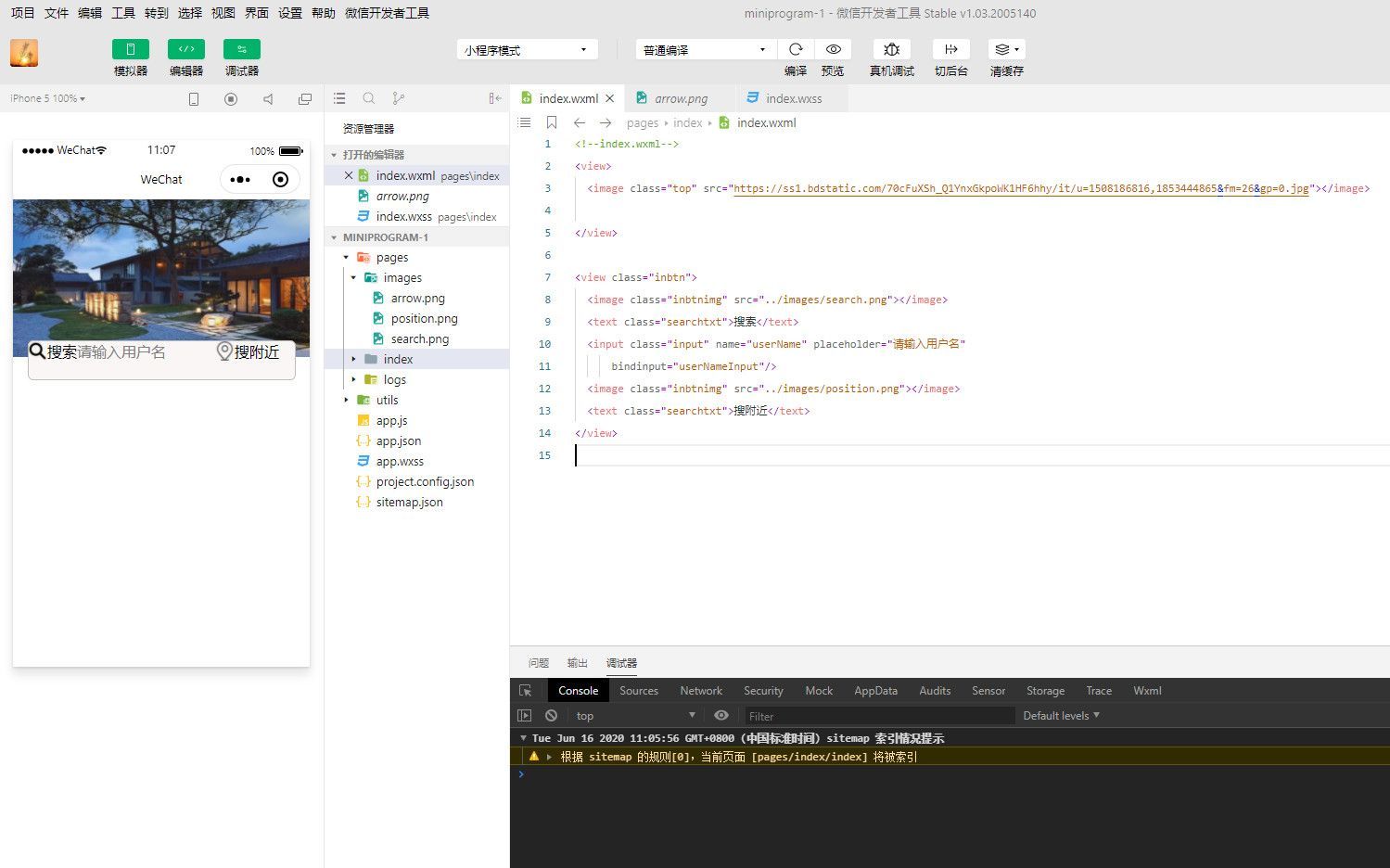Click the explorer file list icon
The width and height of the screenshot is (1390, 868).
pos(339,98)
